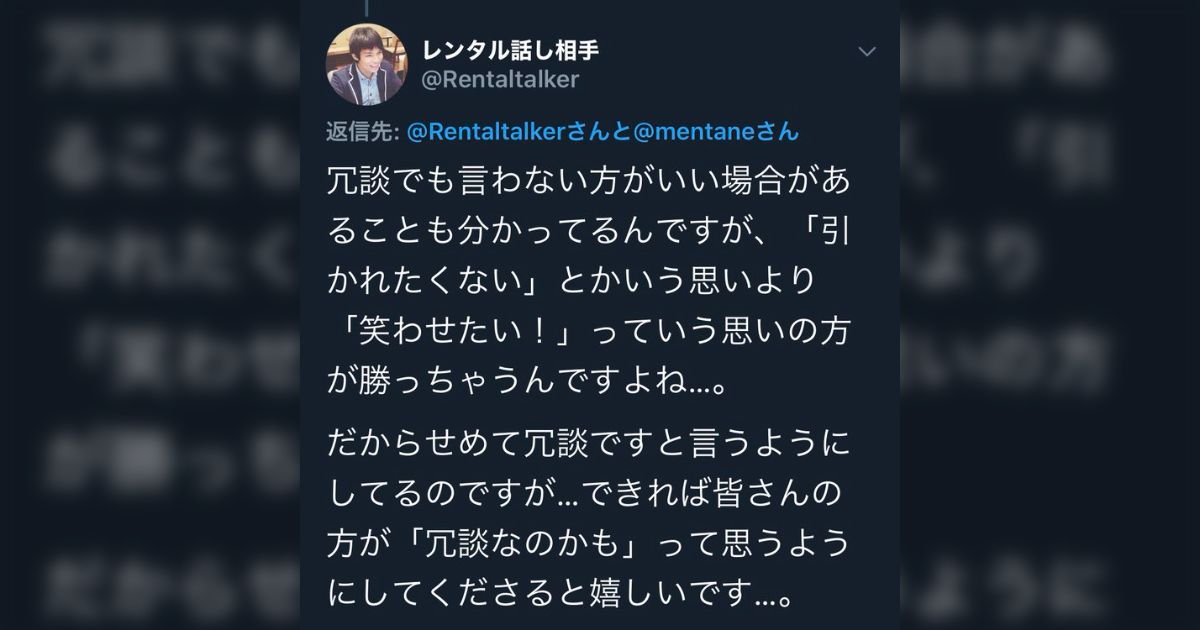Open the tweet options chevron menu
The width and height of the screenshot is (1200, 630).
click(x=867, y=52)
